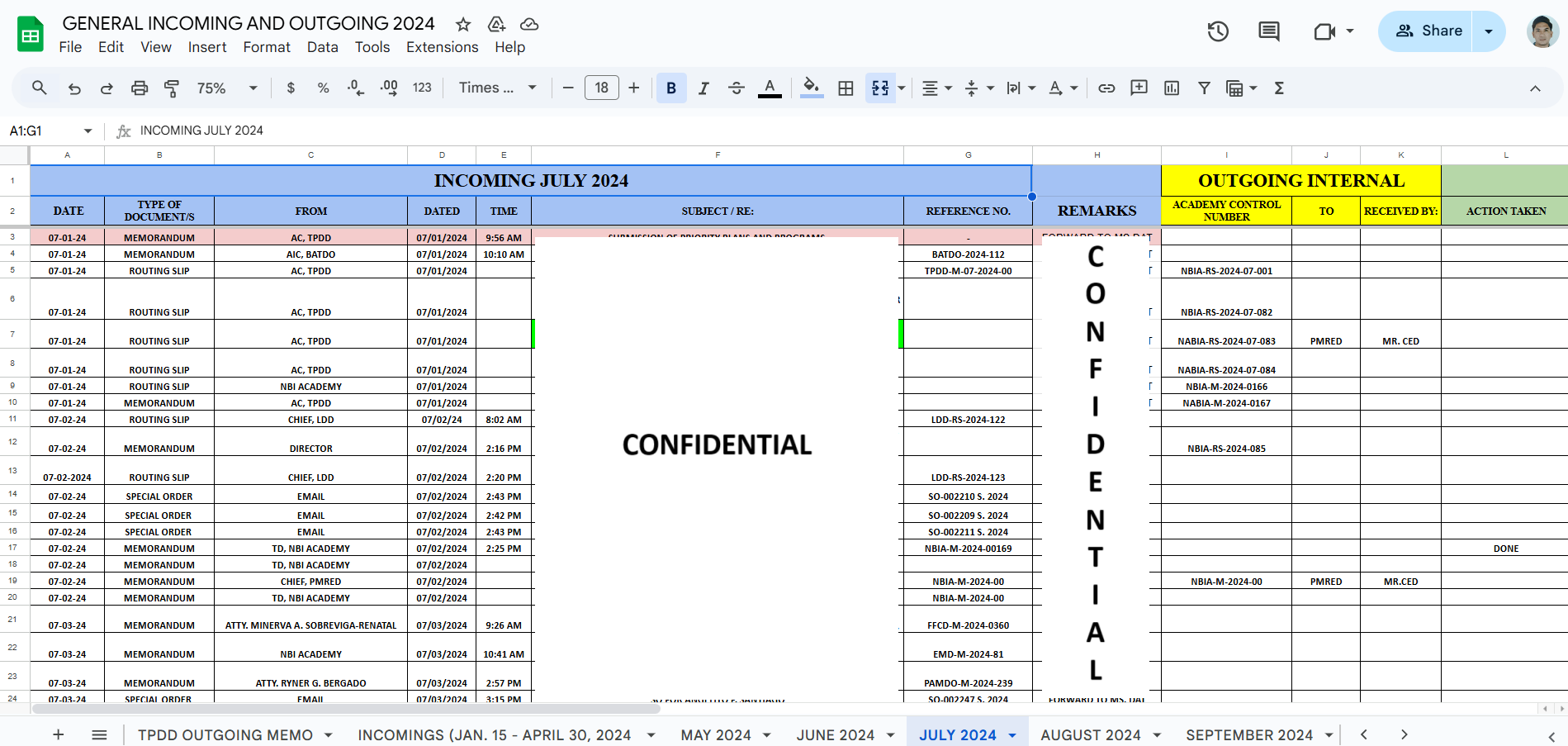Image resolution: width=1568 pixels, height=746 pixels.
Task: Click the Share button
Action: click(x=1428, y=31)
